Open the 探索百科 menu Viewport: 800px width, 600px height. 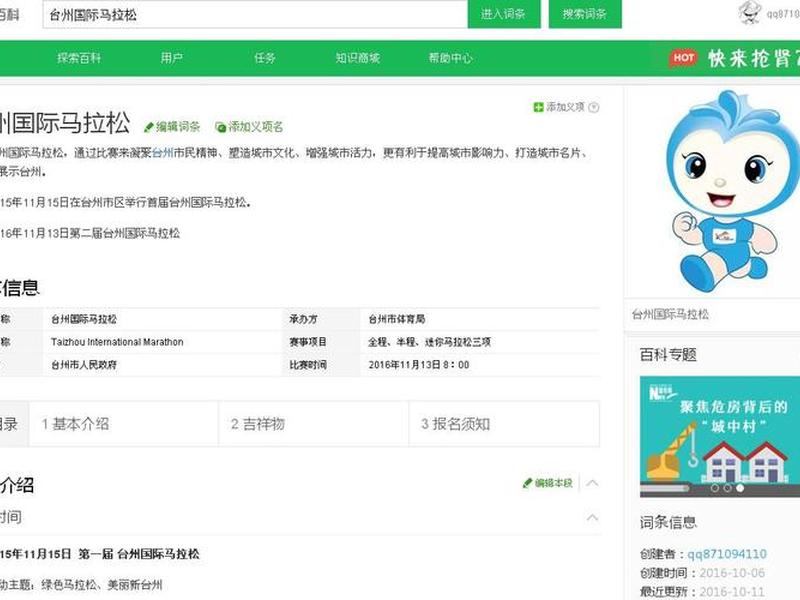[79, 58]
